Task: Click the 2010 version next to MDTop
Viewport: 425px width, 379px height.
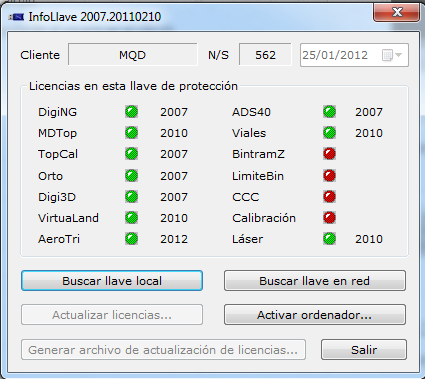Action: coord(174,133)
